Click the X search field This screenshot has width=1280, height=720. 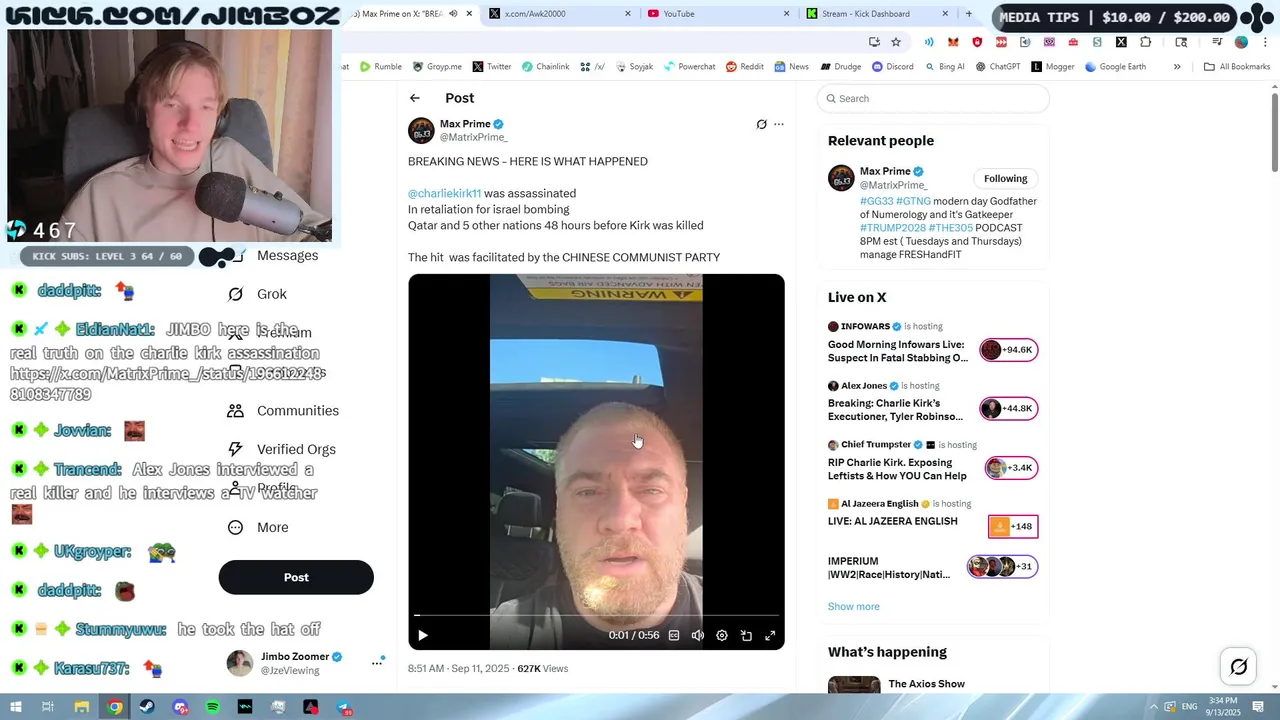point(933,98)
